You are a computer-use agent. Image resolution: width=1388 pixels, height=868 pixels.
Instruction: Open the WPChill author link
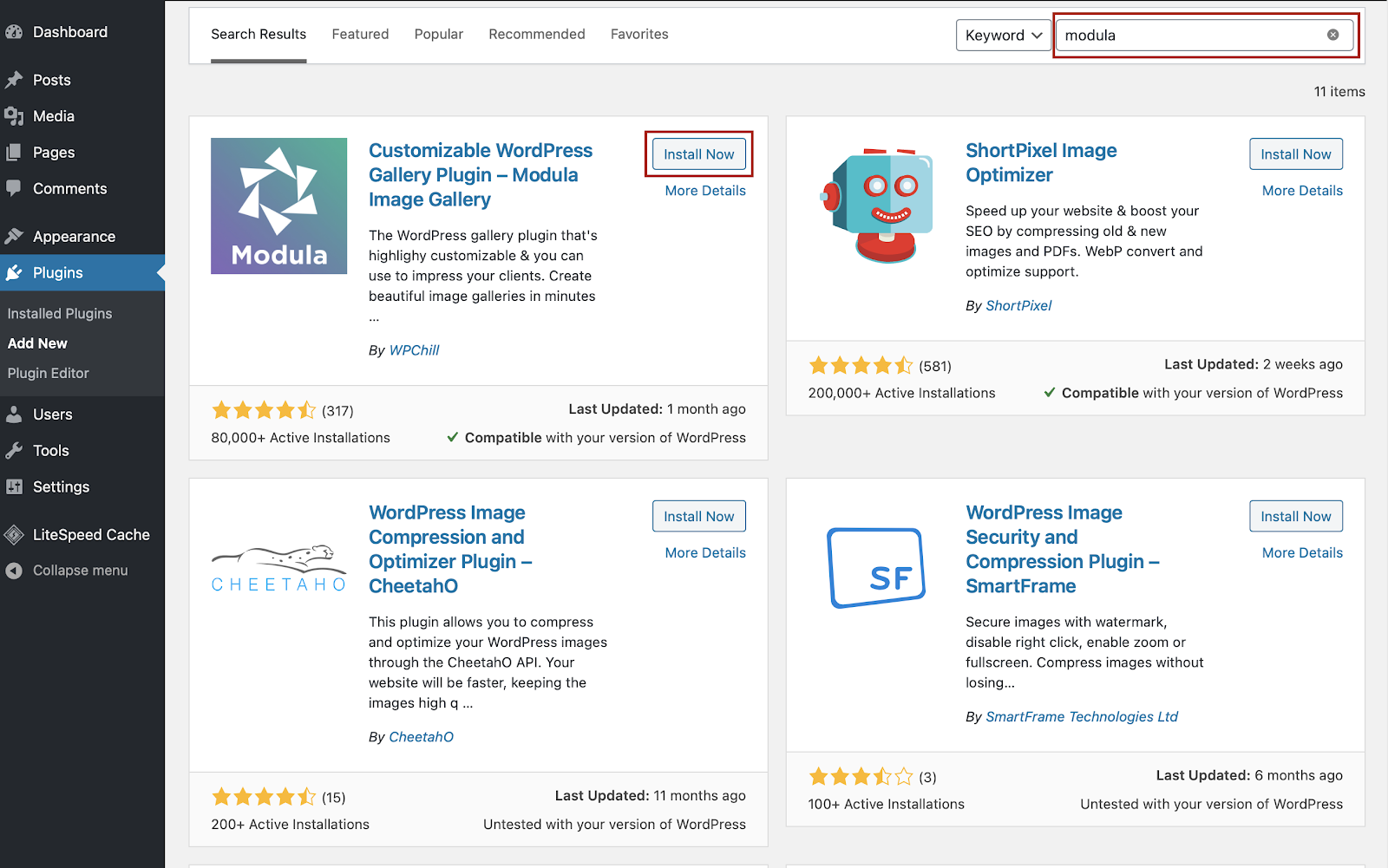pos(414,350)
